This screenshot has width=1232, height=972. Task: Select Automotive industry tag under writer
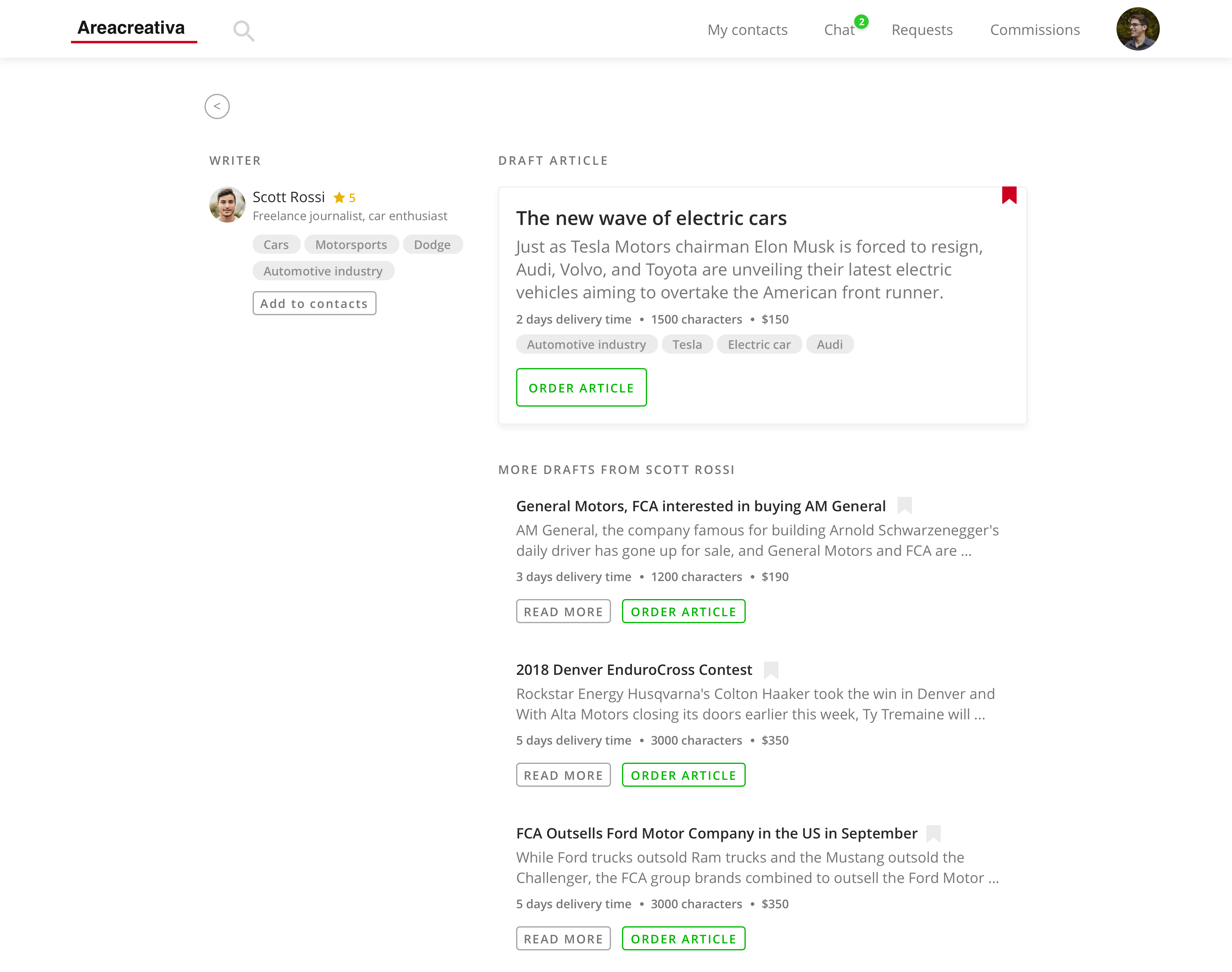click(323, 271)
